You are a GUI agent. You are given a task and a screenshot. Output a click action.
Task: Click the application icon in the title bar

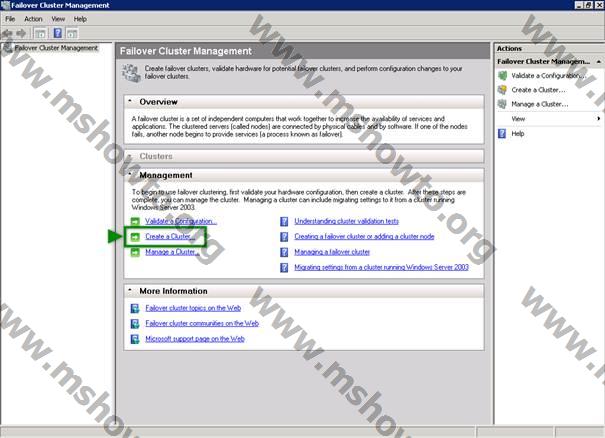click(x=5, y=5)
